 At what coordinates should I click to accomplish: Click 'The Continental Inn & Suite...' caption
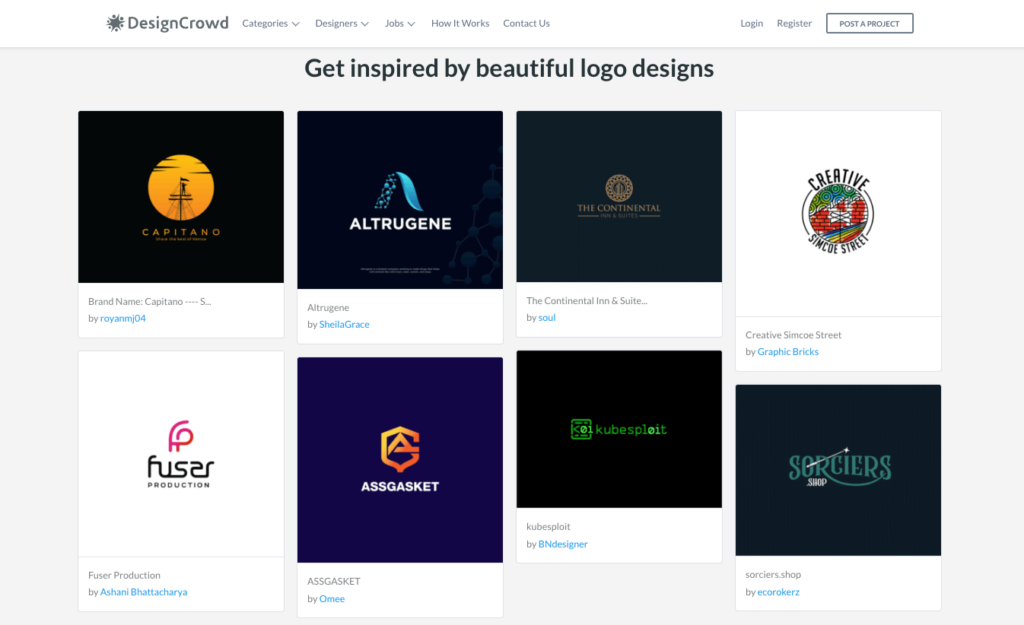(x=586, y=300)
